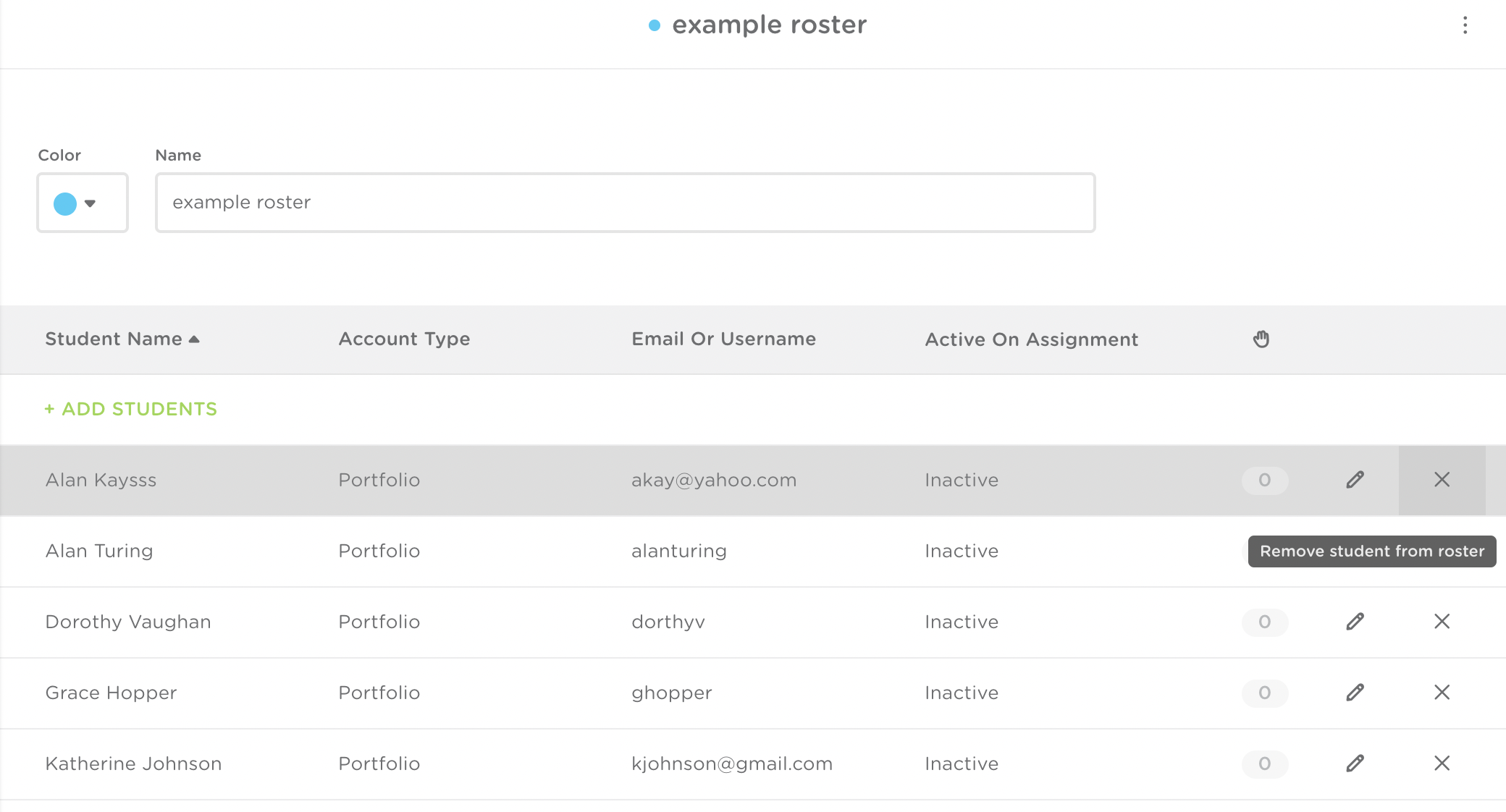Click Active On Assignment column header
Viewport: 1506px width, 812px height.
(x=1031, y=339)
